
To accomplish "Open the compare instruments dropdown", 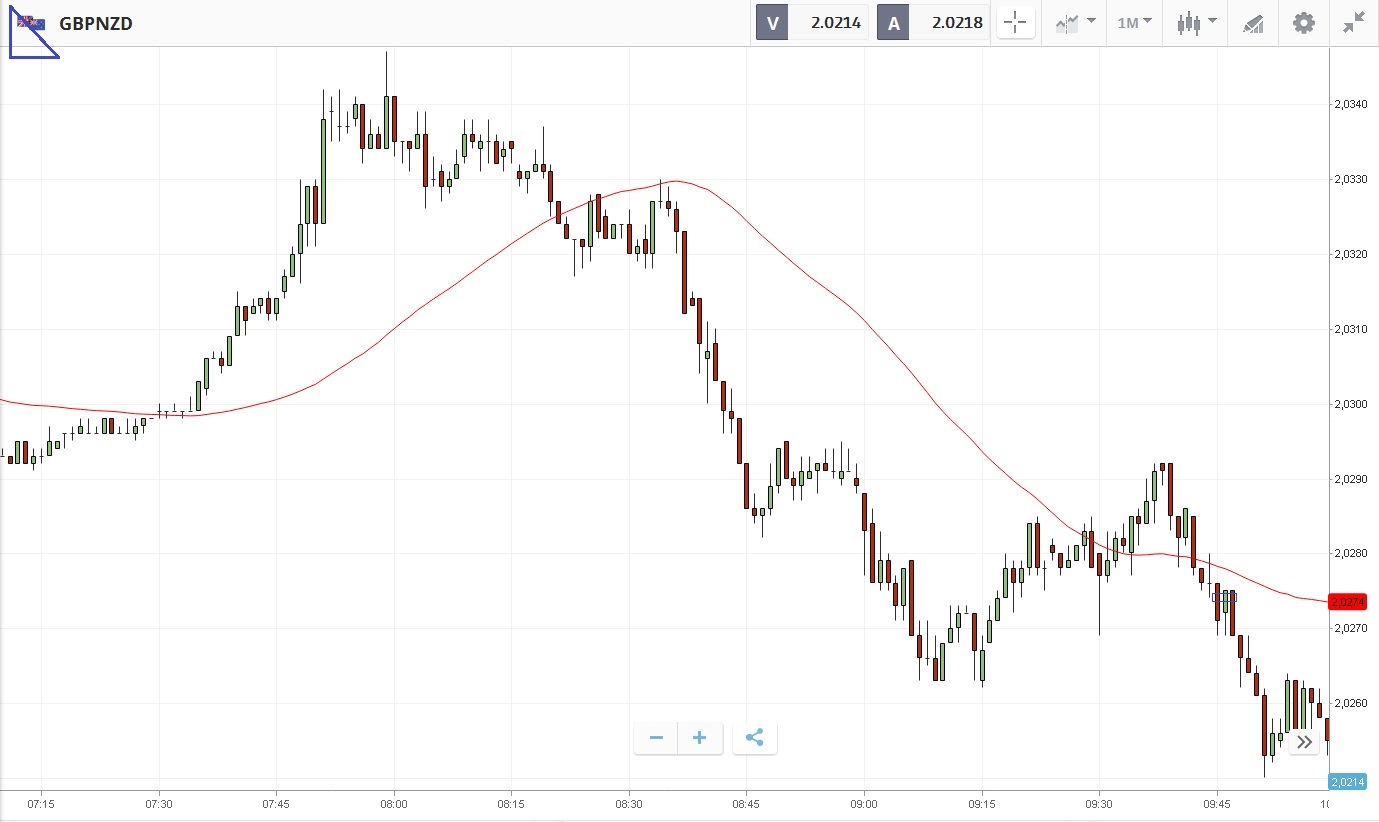I will [1075, 23].
